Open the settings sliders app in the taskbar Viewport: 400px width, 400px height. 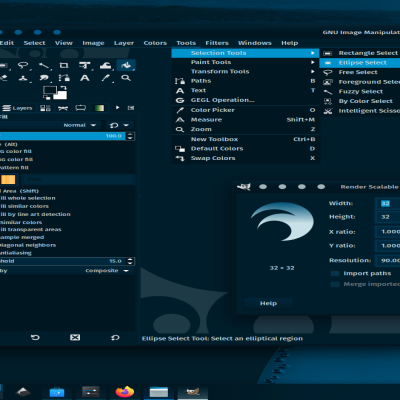91,391
